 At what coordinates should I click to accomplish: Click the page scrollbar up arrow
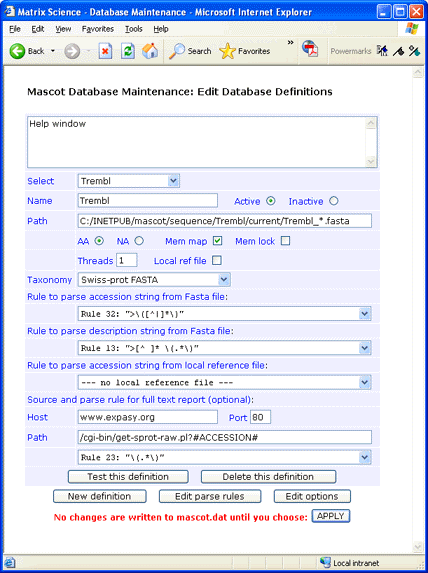point(417,73)
